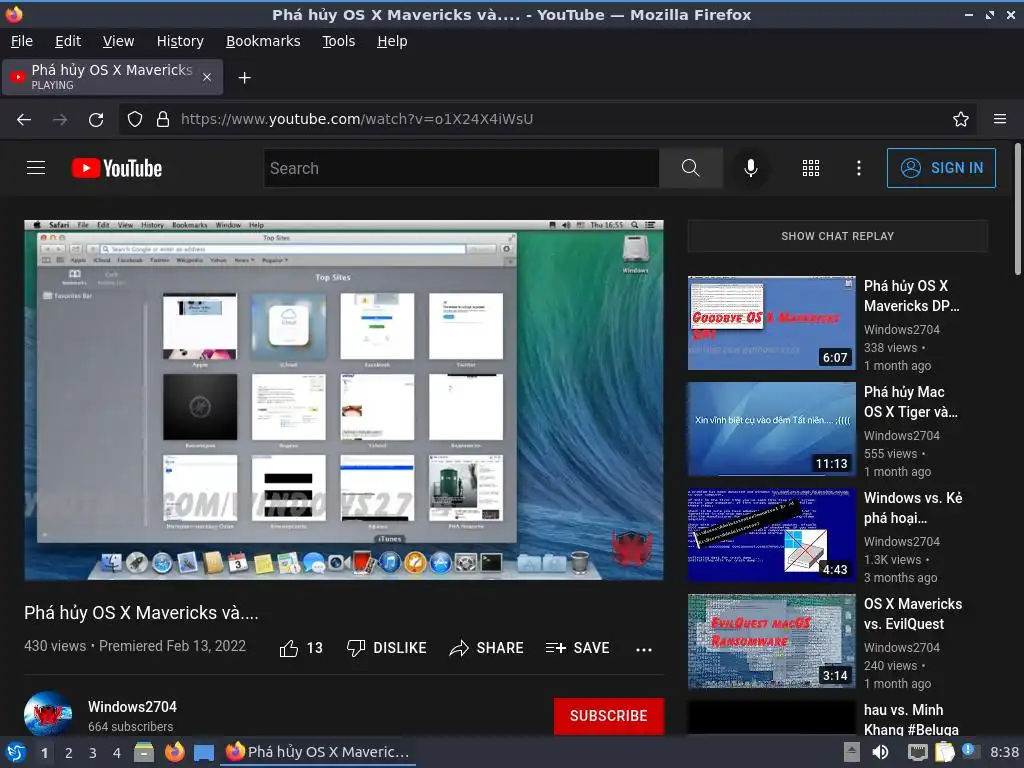View site security via the padlock icon
Viewport: 1024px width, 768px height.
(163, 120)
